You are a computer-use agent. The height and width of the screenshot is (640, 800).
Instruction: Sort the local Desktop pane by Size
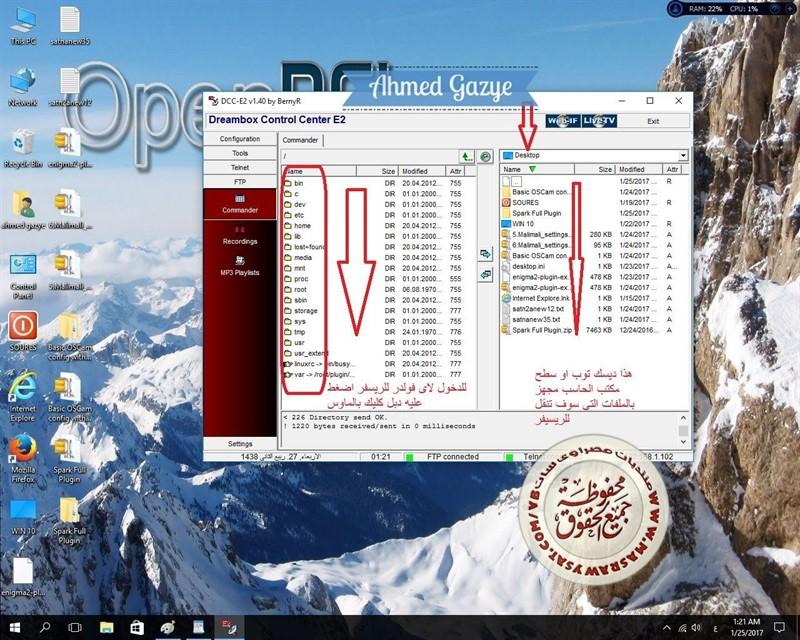click(x=595, y=169)
